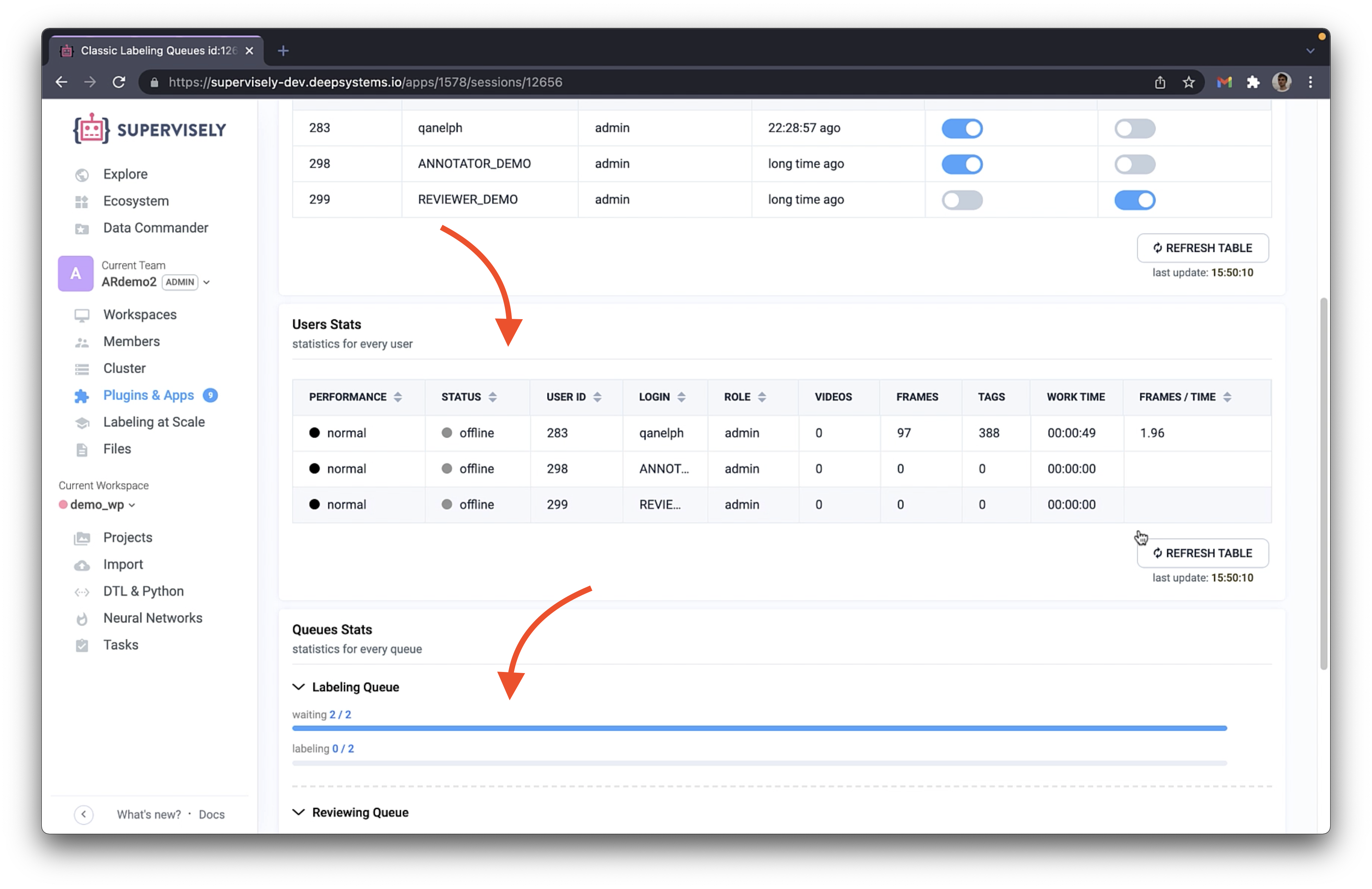Open Neural Networks page

click(153, 618)
